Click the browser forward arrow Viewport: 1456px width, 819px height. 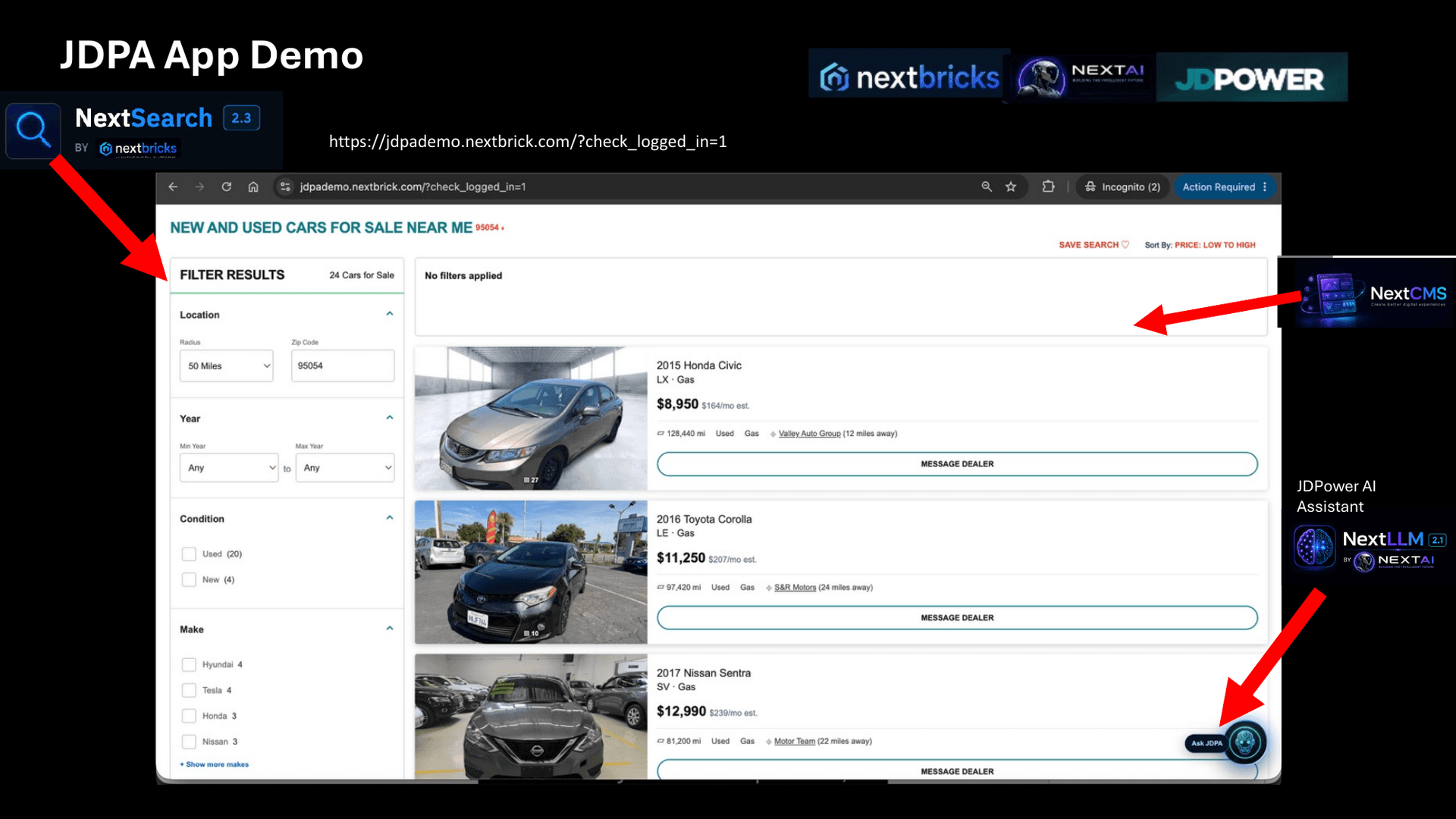(x=199, y=187)
